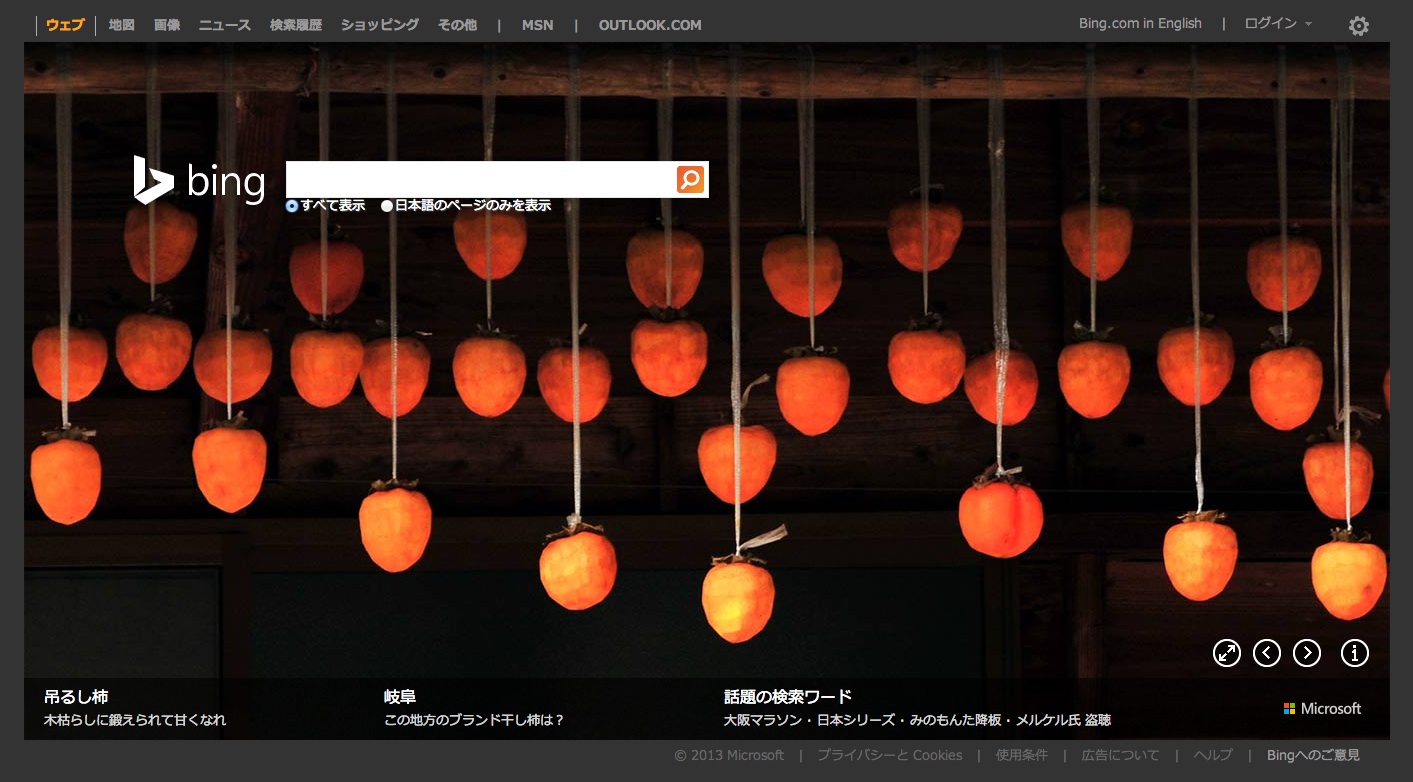Screen dimensions: 1413x782
Task: Expand the ログイン dropdown
Action: [1278, 24]
